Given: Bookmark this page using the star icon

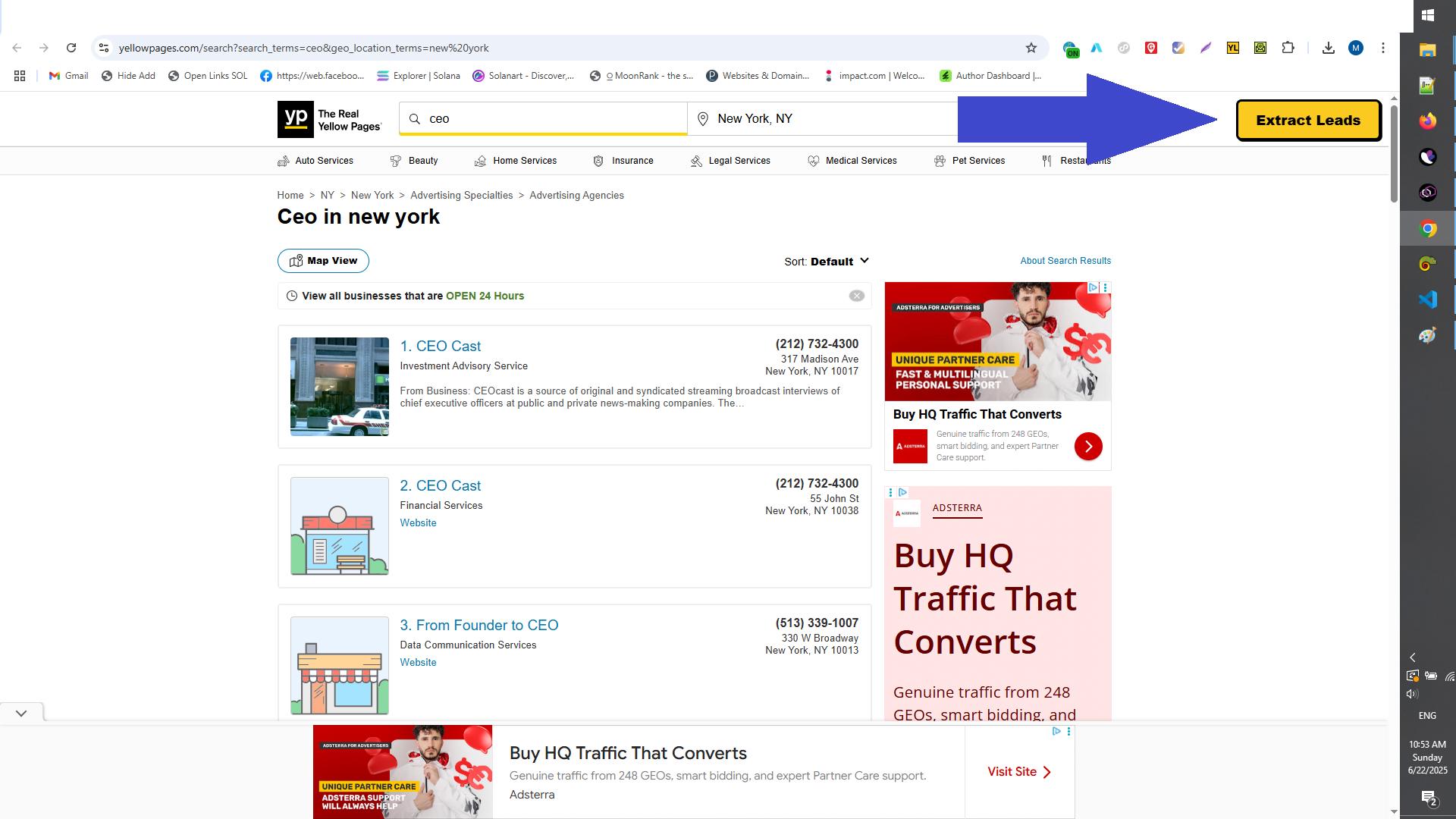Looking at the screenshot, I should [1031, 47].
